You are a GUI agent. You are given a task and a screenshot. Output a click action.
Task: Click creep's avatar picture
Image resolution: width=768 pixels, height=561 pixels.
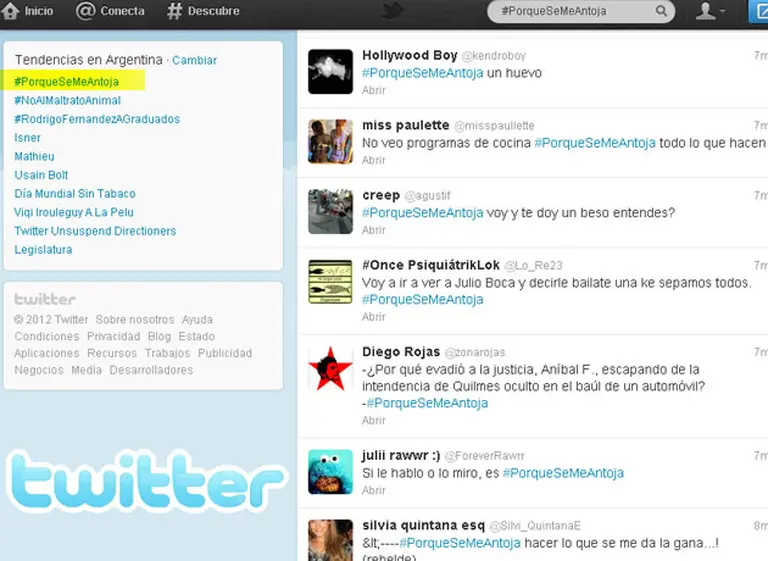[x=330, y=212]
